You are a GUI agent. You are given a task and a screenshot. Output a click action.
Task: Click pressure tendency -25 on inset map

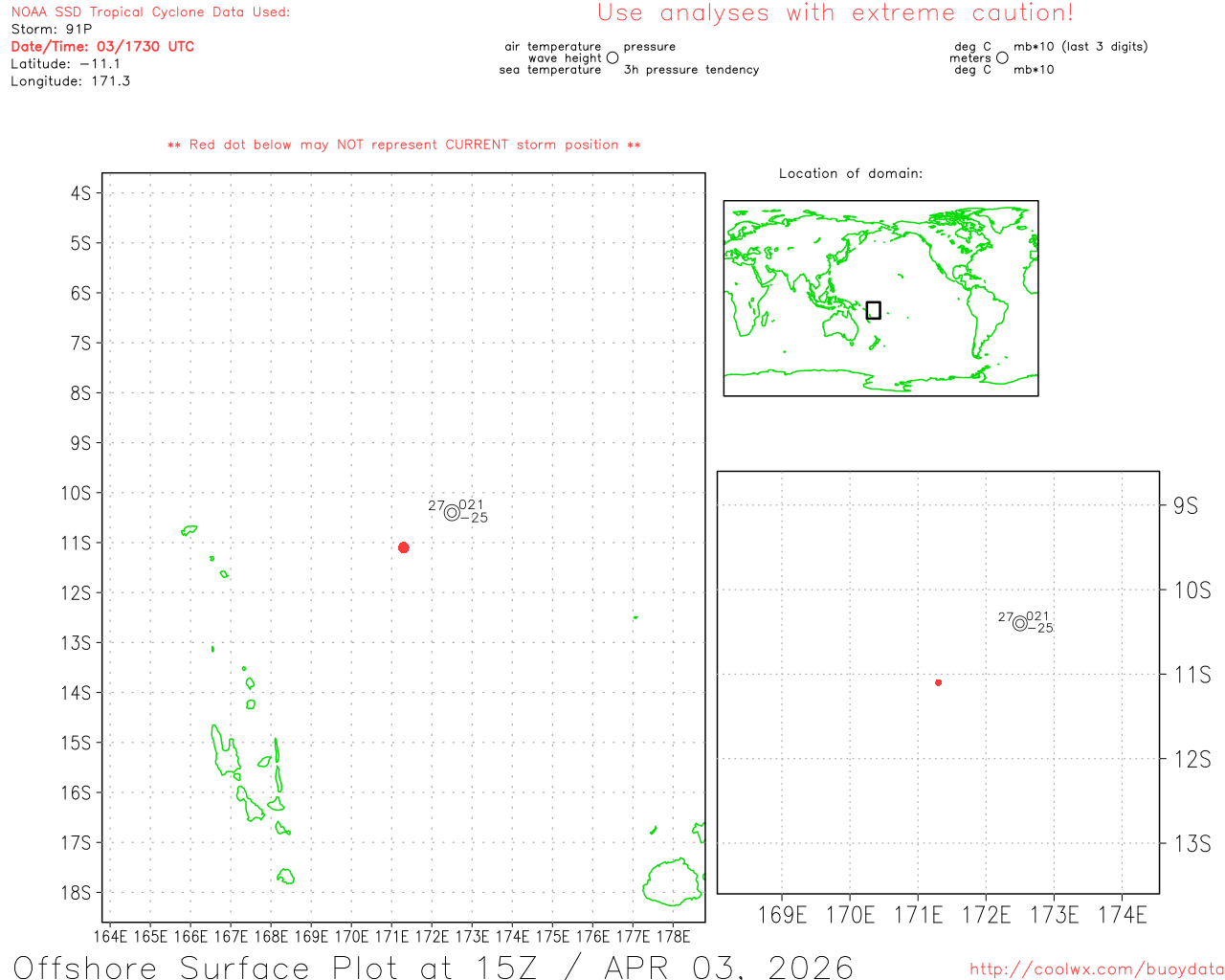coord(1040,628)
